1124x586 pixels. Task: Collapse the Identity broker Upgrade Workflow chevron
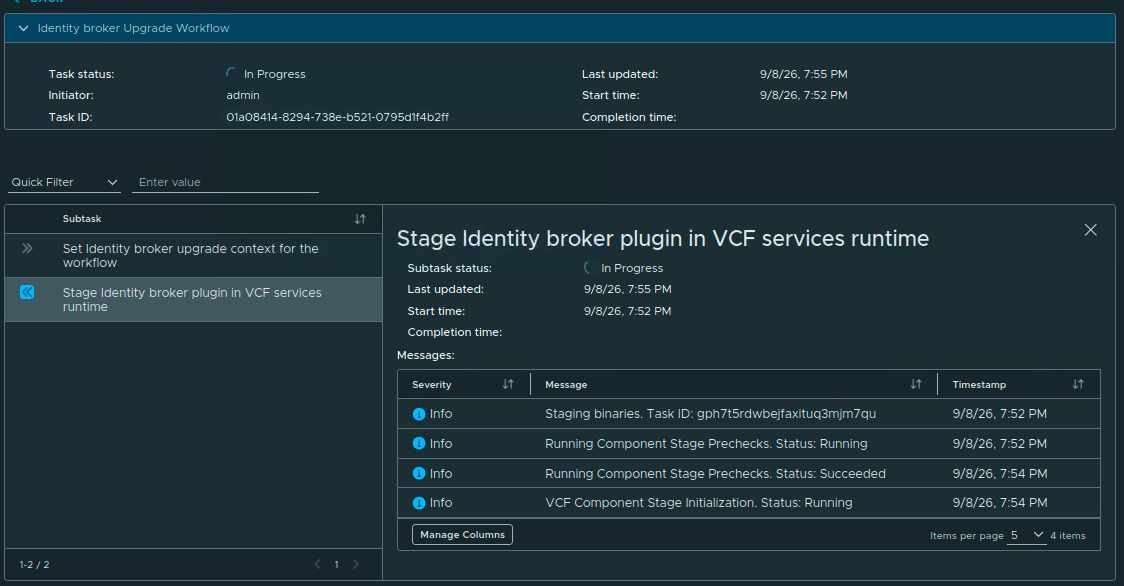pos(23,28)
